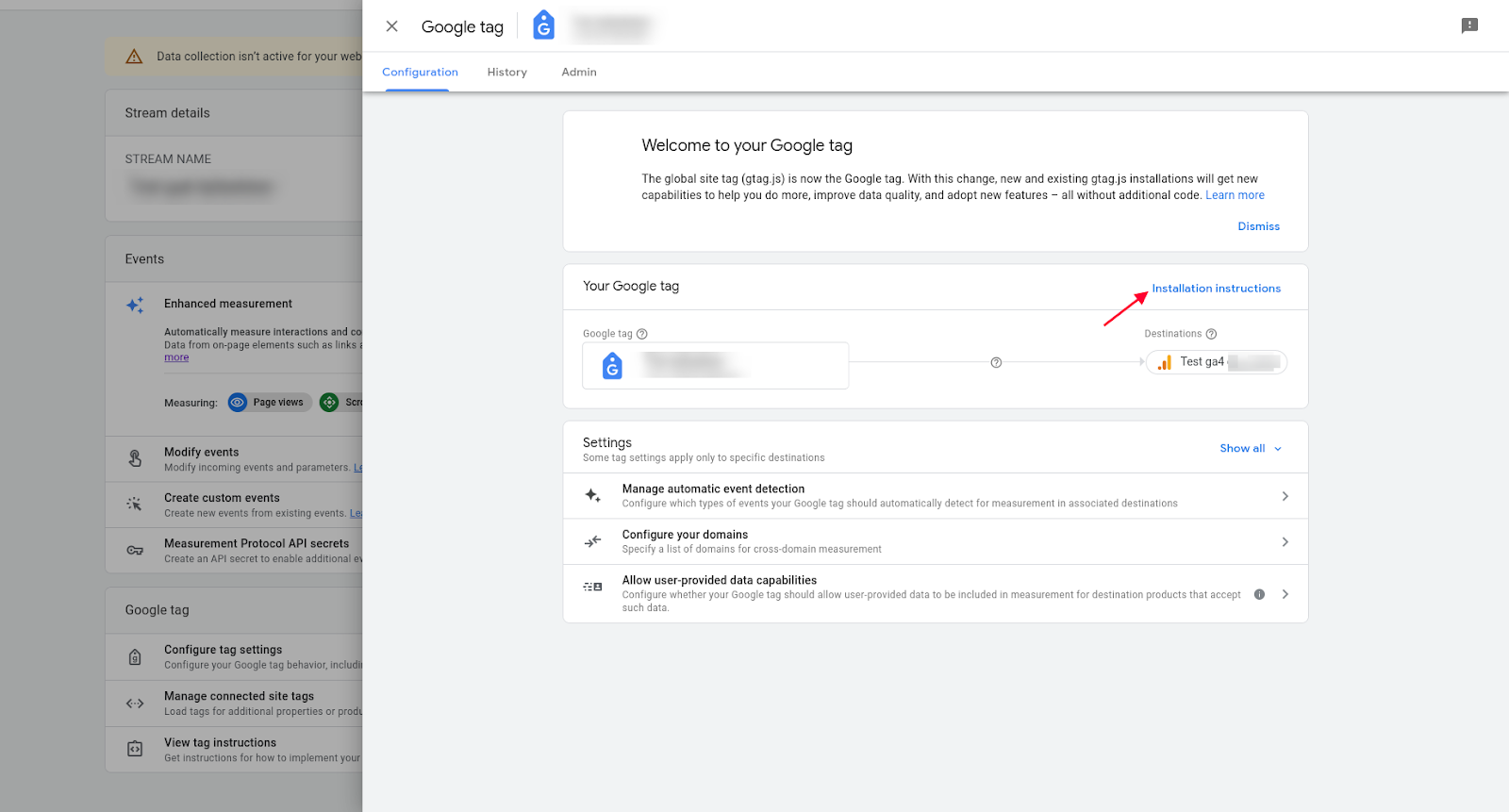Dismiss the welcome message

coord(1259,226)
